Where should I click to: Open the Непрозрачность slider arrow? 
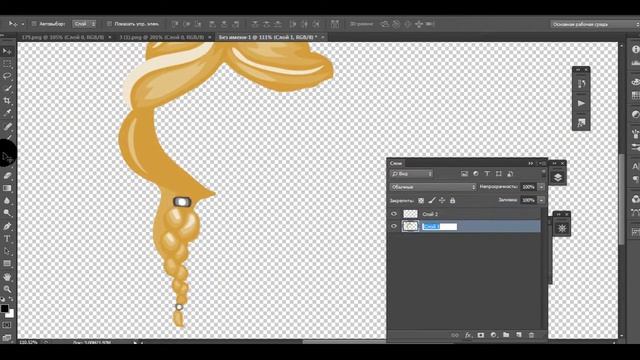pos(542,187)
